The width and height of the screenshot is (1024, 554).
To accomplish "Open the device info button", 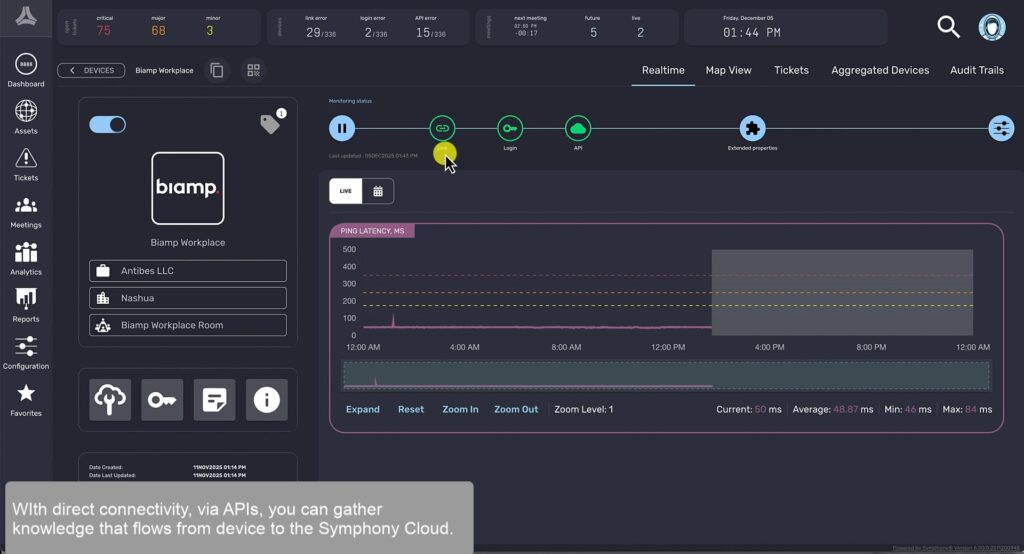I will tap(266, 400).
